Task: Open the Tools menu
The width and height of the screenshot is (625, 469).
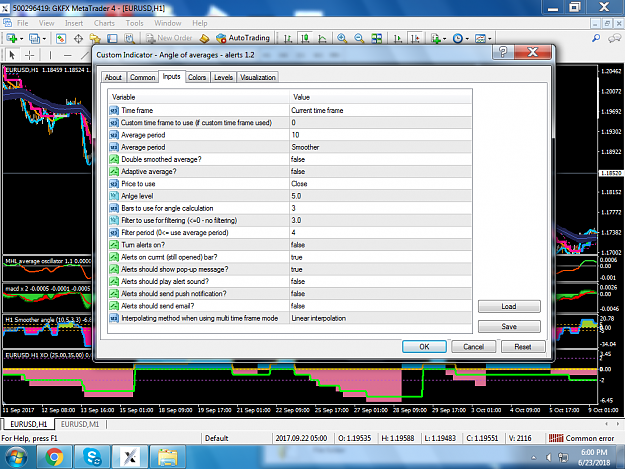Action: click(x=134, y=23)
